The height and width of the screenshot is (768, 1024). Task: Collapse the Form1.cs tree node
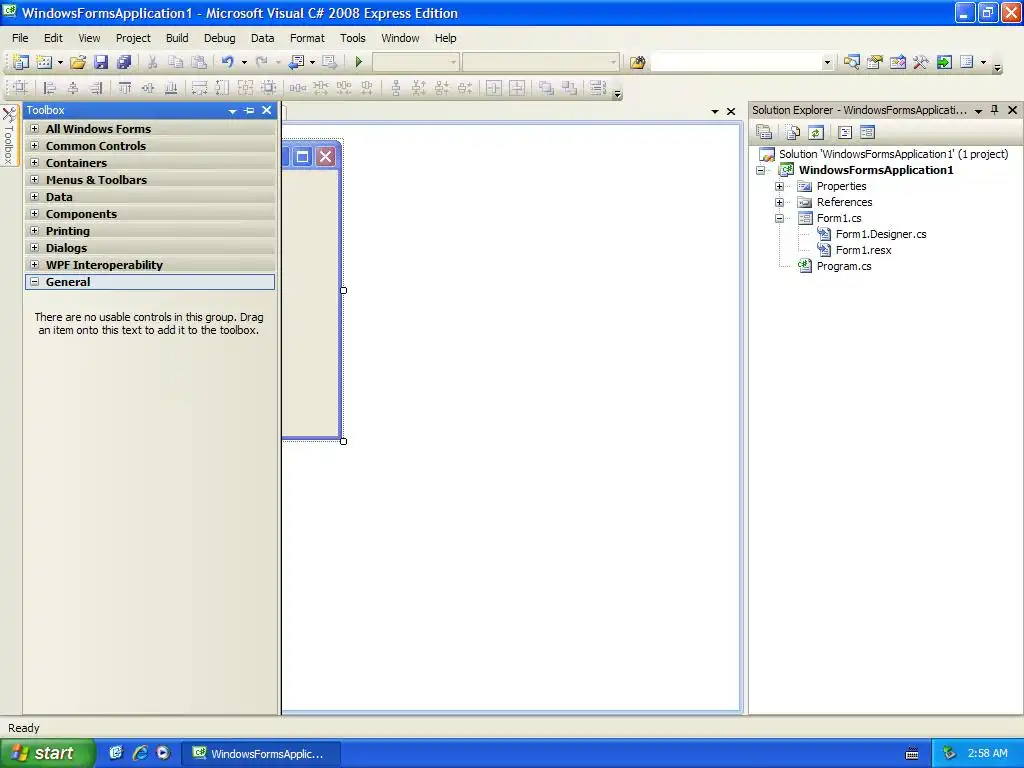(779, 218)
